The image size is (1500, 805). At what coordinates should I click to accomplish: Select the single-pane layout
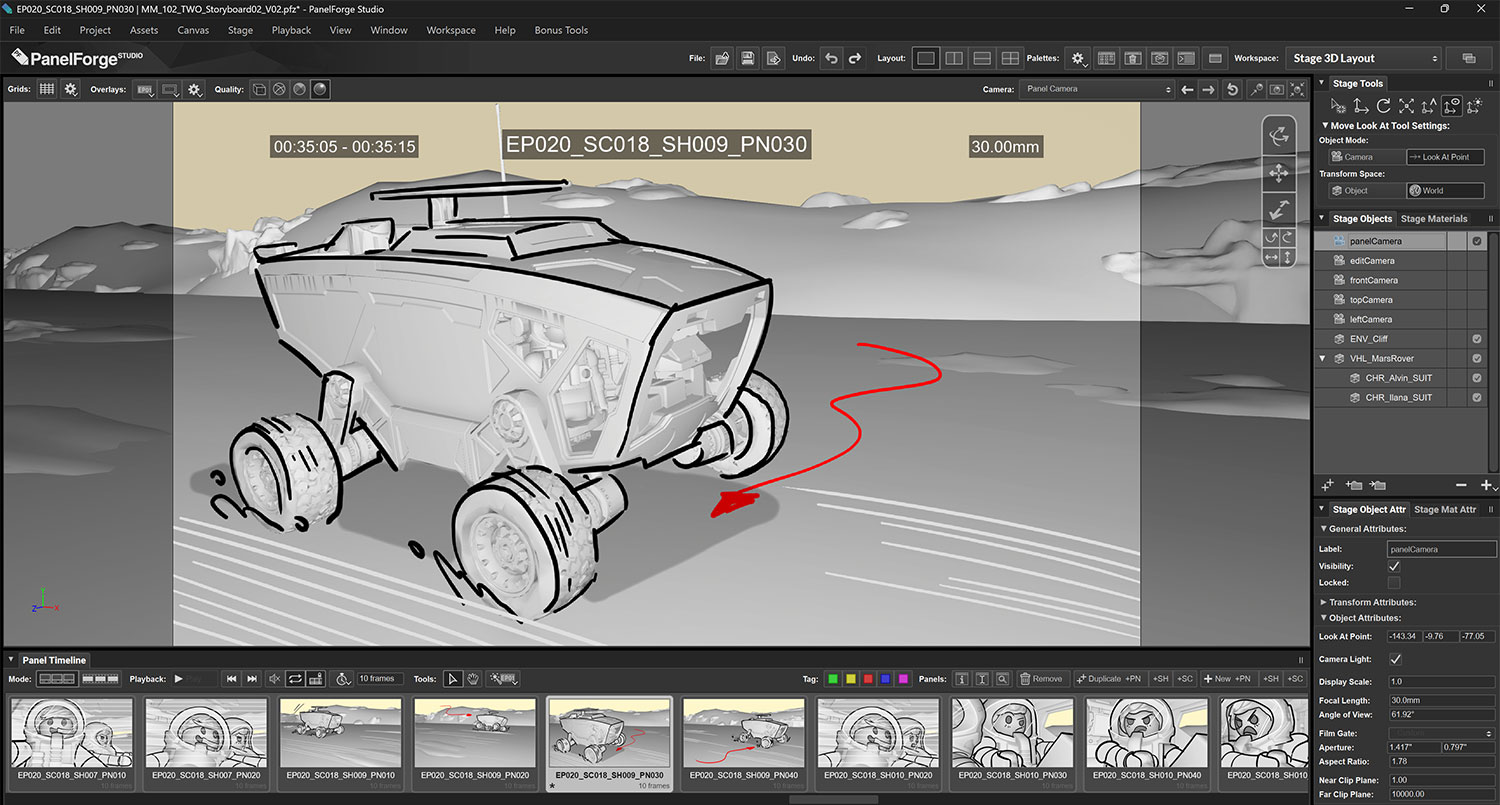click(926, 58)
